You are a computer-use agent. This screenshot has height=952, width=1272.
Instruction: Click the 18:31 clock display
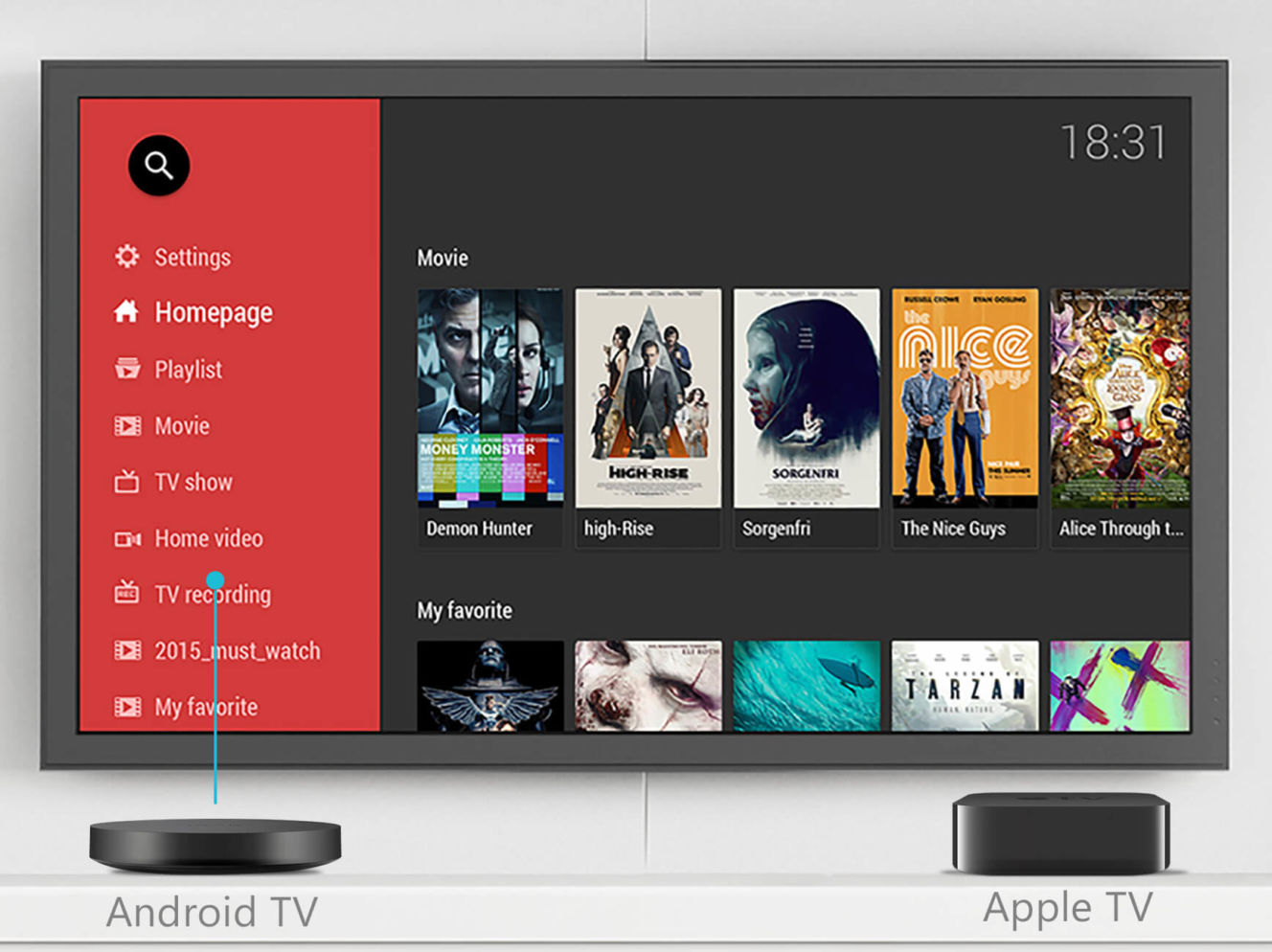coord(1114,144)
